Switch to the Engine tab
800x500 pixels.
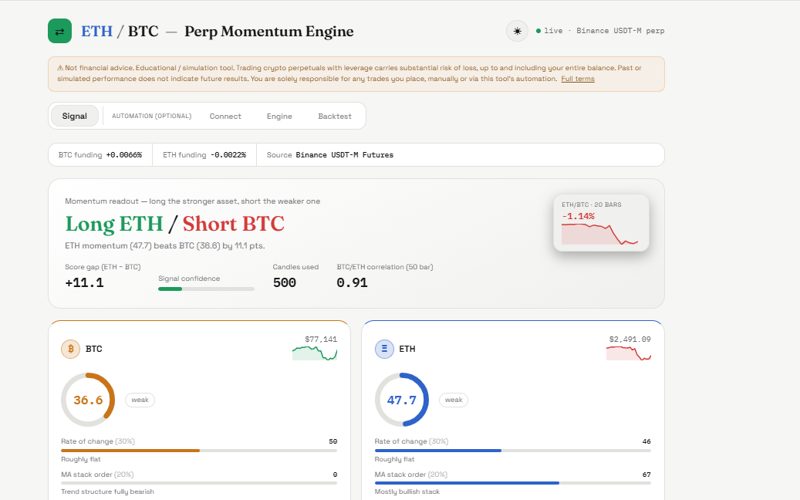(279, 116)
